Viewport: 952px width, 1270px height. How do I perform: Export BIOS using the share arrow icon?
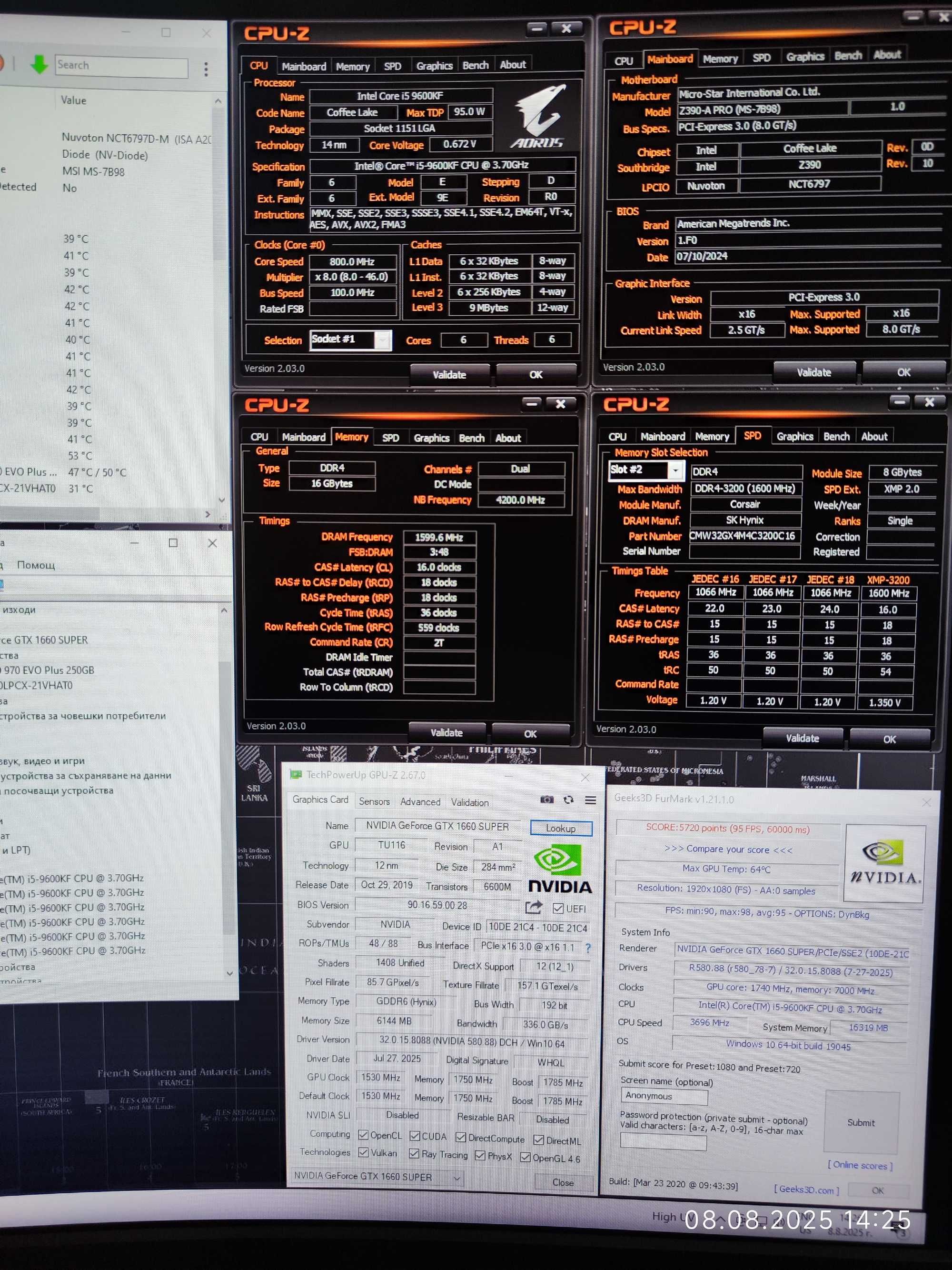tap(533, 907)
